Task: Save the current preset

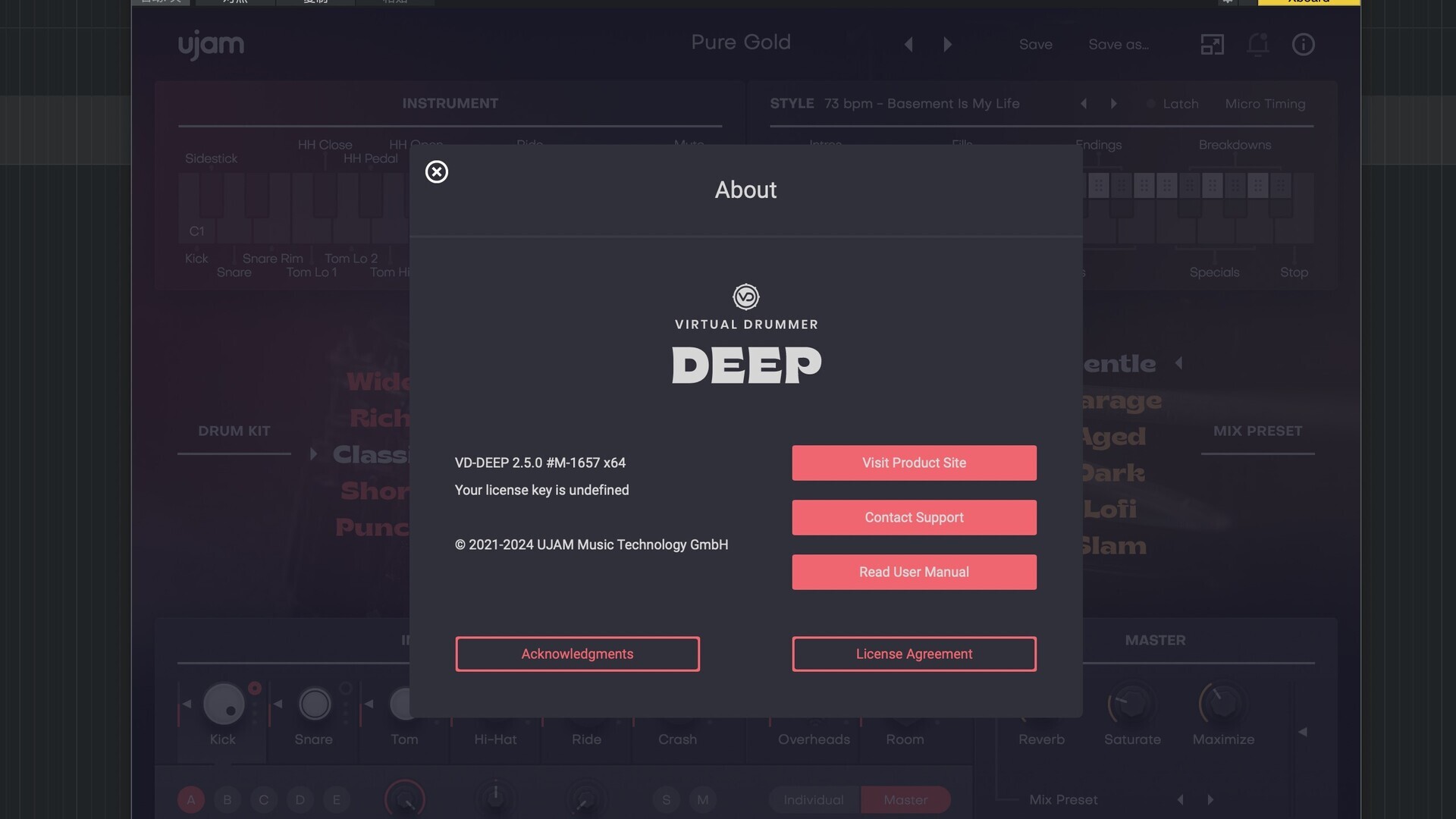Action: click(x=1035, y=45)
